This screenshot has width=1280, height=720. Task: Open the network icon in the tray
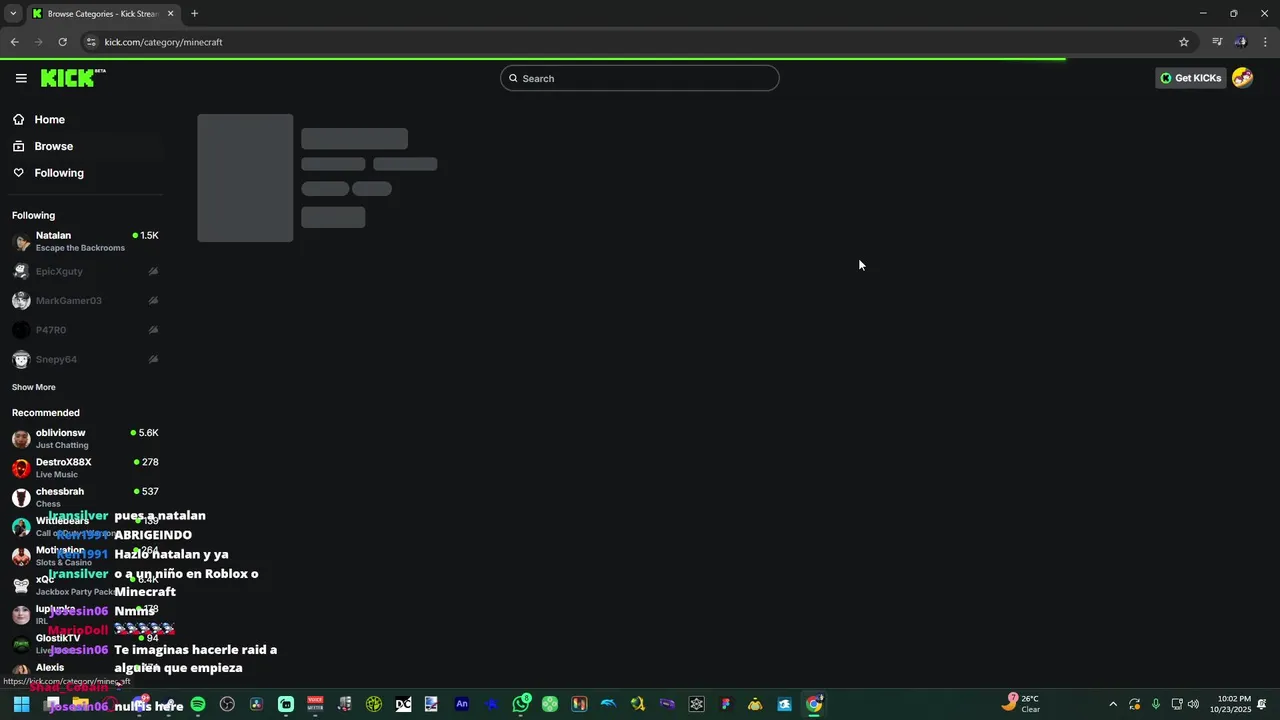click(1177, 704)
